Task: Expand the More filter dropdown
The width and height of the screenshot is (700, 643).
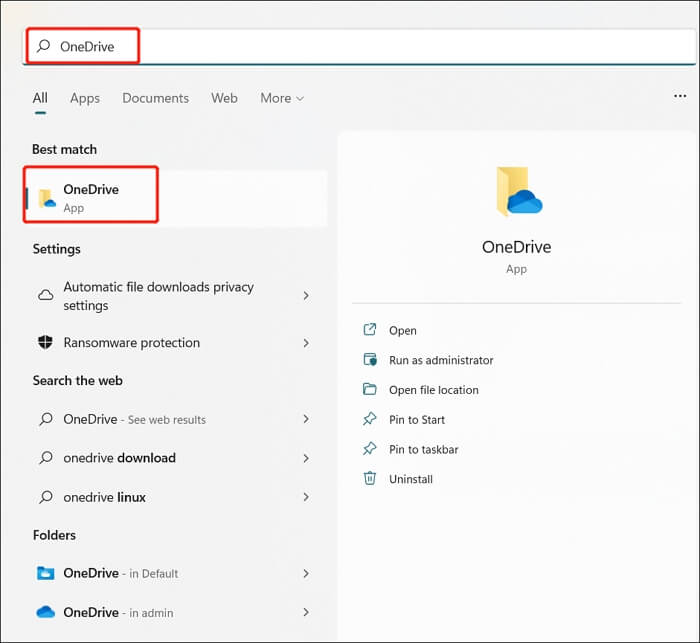Action: click(x=281, y=98)
